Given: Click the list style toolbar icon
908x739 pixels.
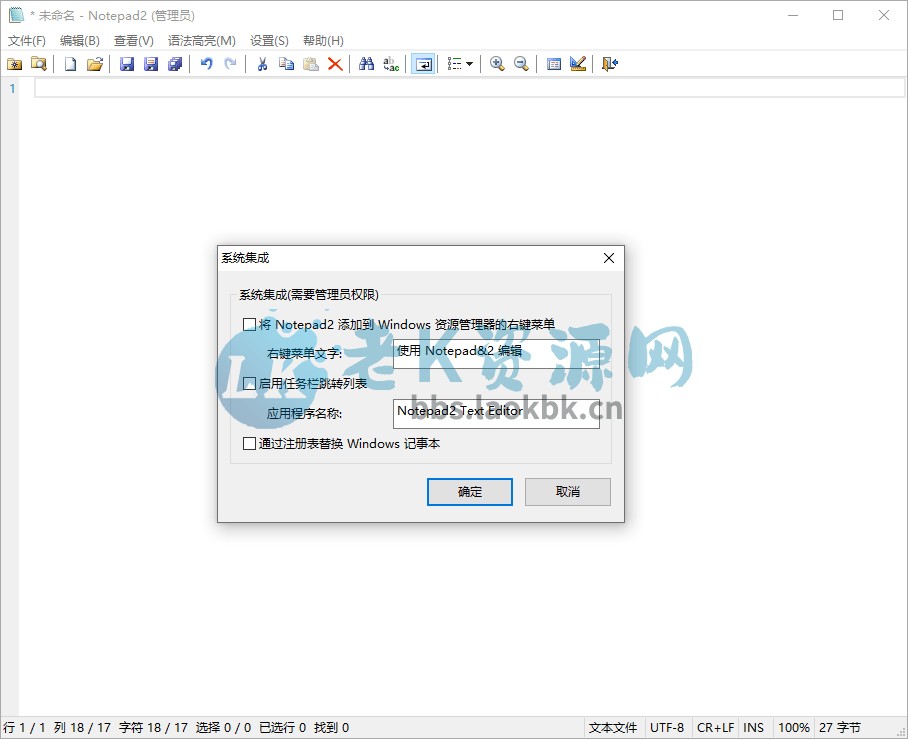Looking at the screenshot, I should click(455, 64).
